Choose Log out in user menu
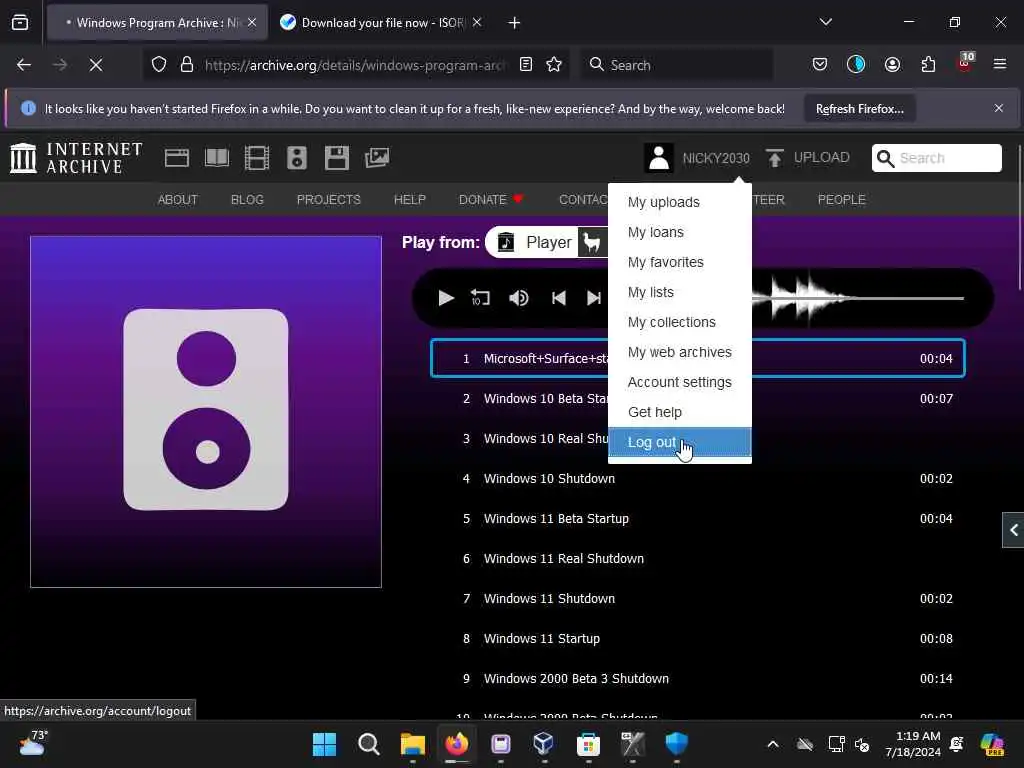Viewport: 1024px width, 768px height. [x=680, y=442]
